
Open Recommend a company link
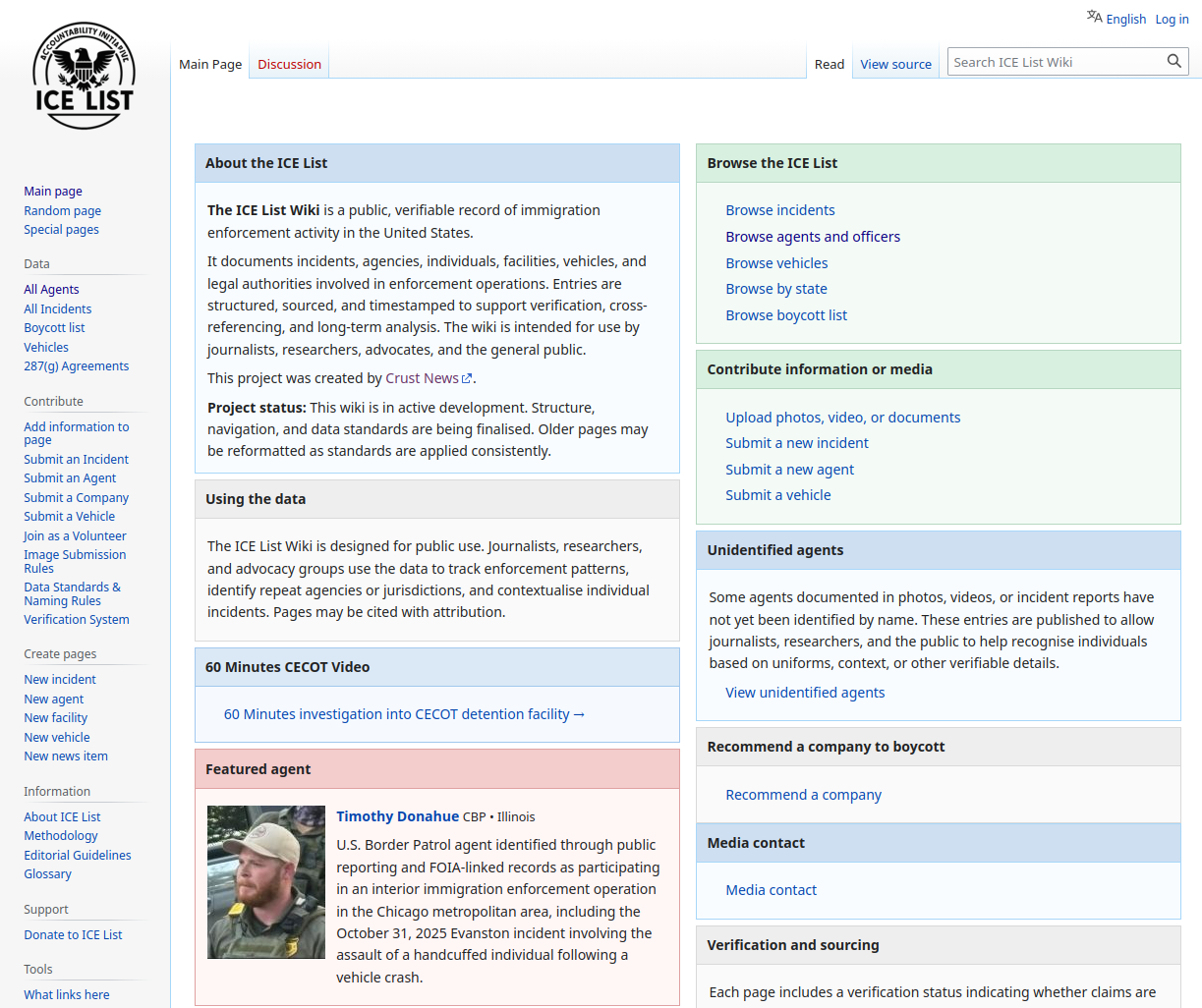(803, 795)
